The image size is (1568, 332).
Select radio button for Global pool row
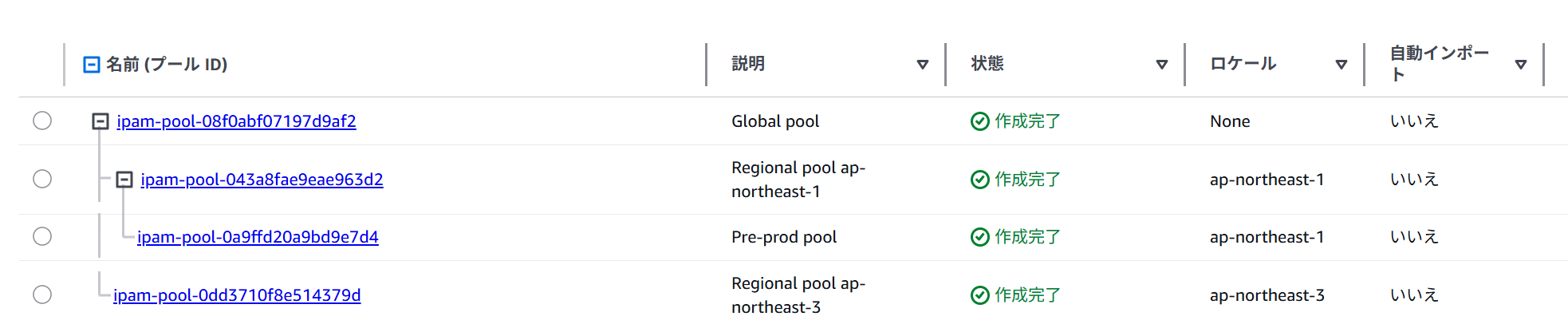tap(42, 121)
